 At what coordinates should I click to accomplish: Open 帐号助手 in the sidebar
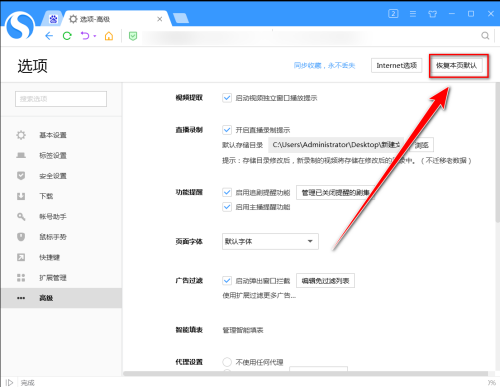[x=61, y=217]
